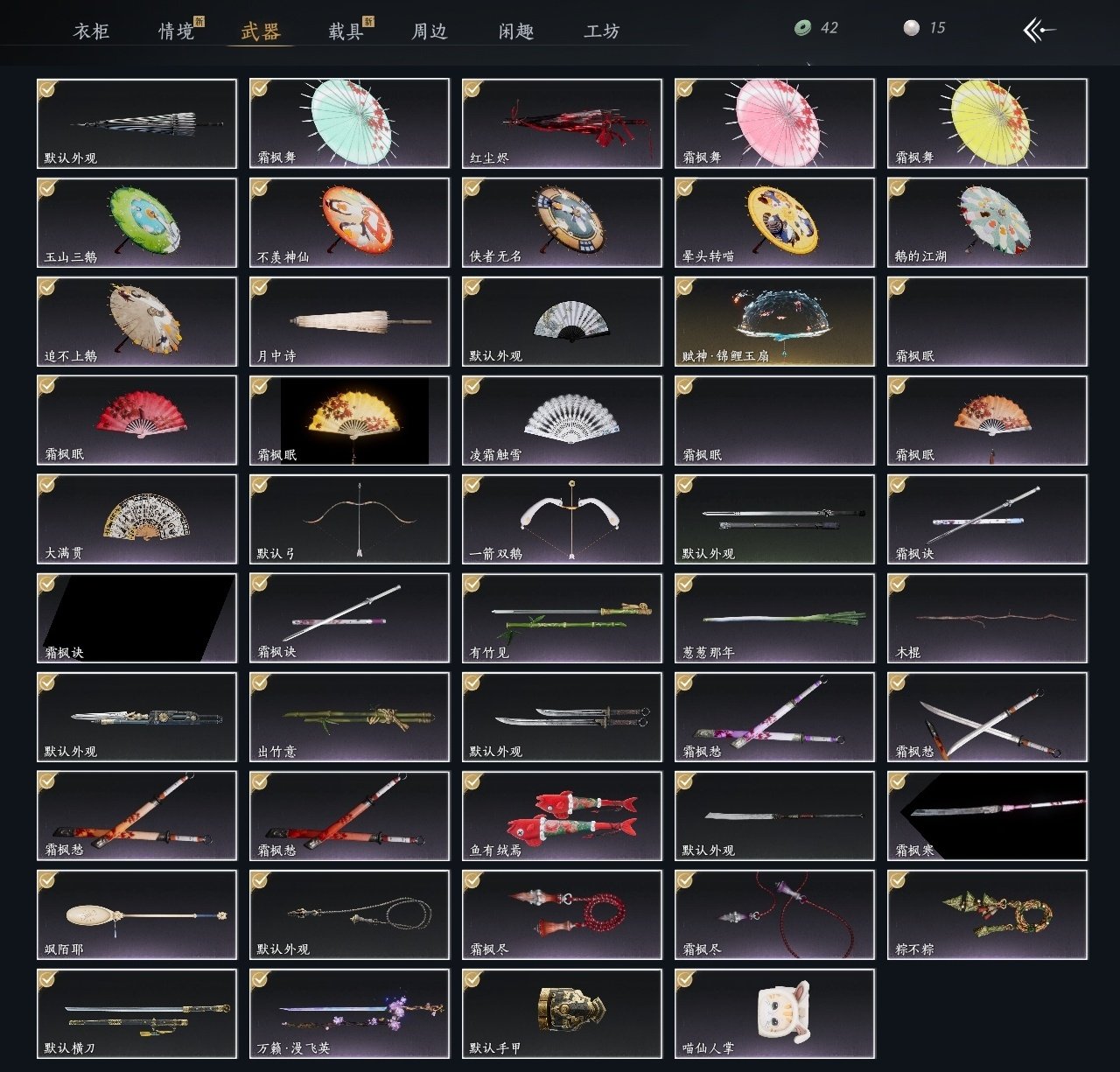This screenshot has width=1120, height=1072.
Task: Choose the 赋神·锦鲤玉扇 koi fan skin
Action: tap(774, 321)
